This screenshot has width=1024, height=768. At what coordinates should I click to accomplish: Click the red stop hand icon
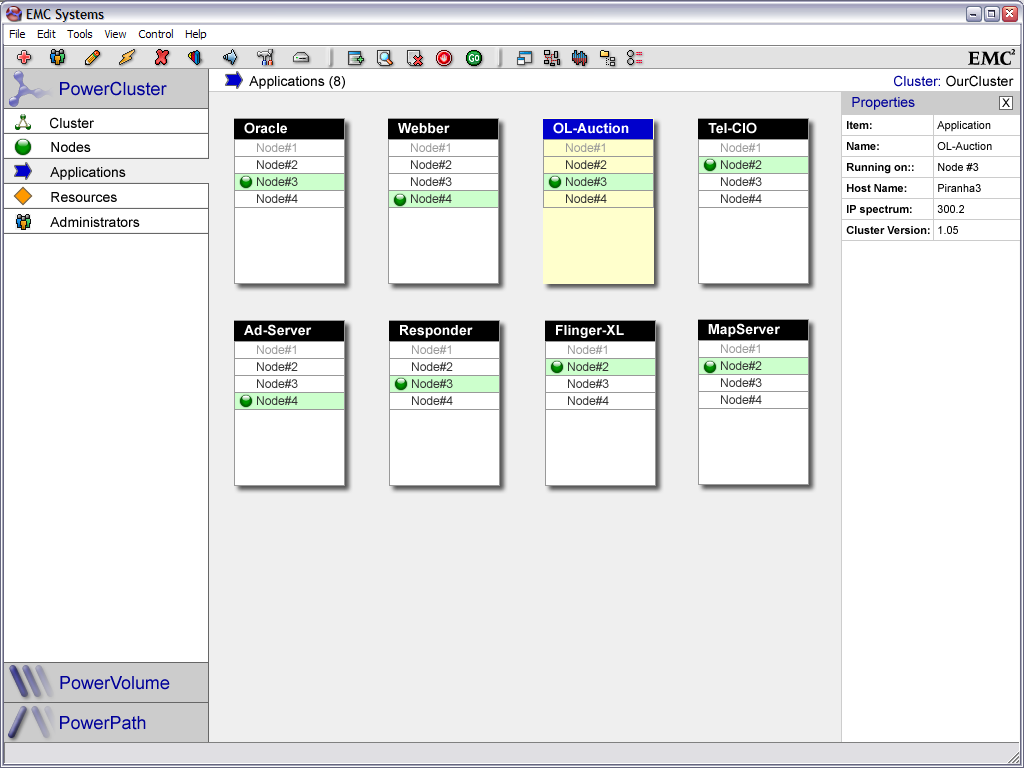click(x=444, y=58)
